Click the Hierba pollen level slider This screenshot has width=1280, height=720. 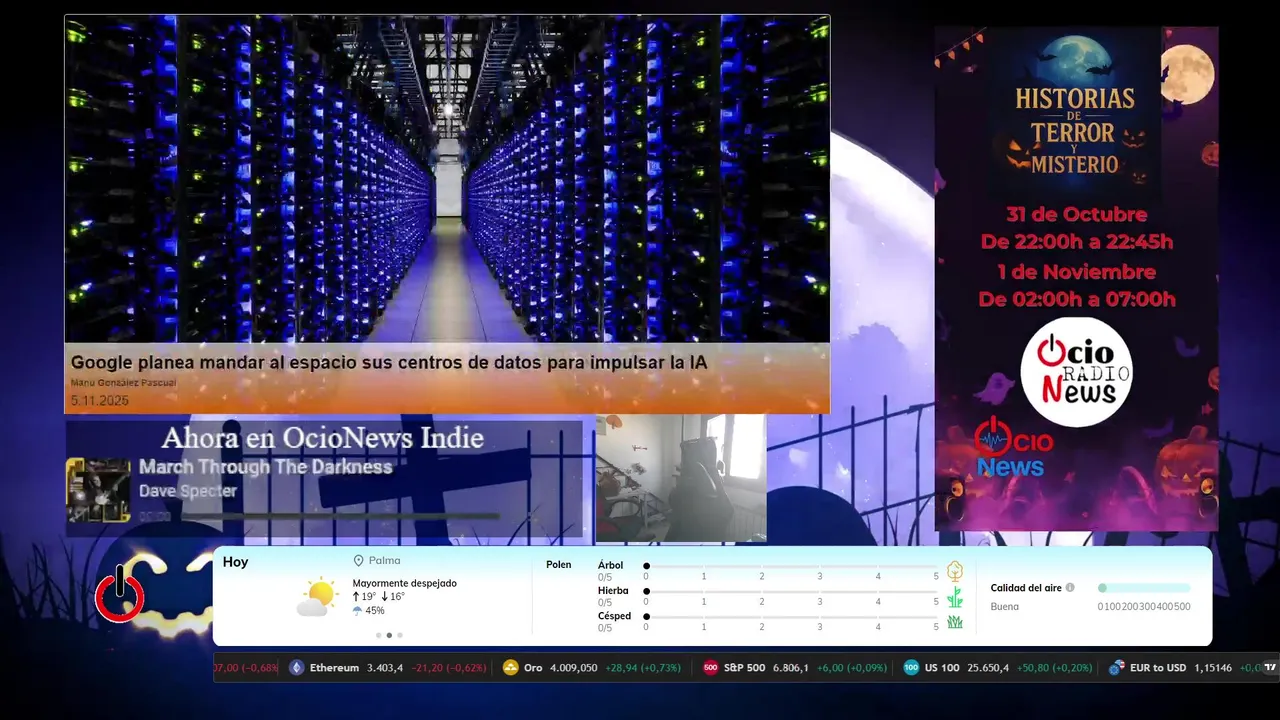792,592
